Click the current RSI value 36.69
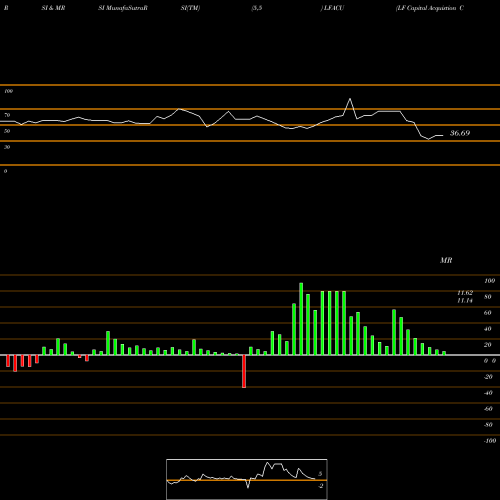The width and height of the screenshot is (500, 500). (460, 133)
